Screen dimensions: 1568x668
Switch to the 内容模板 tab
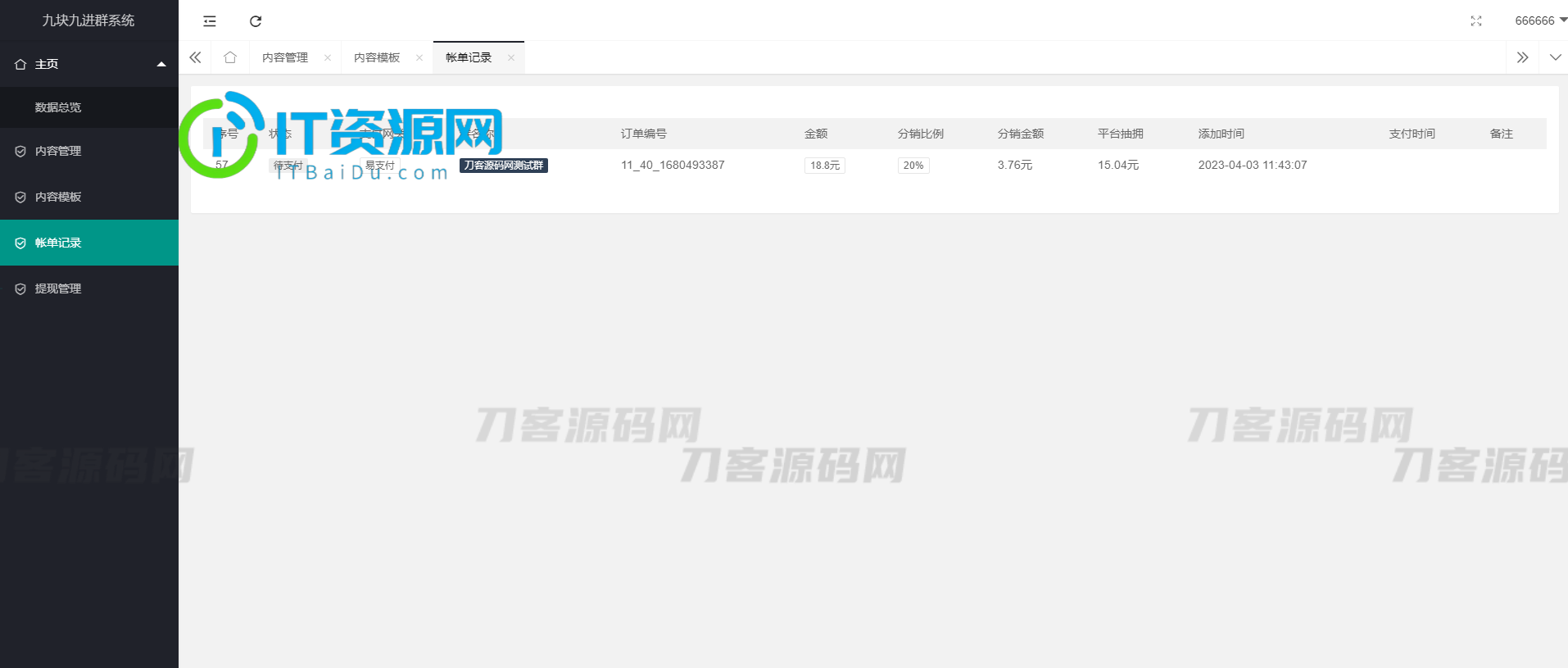(377, 57)
